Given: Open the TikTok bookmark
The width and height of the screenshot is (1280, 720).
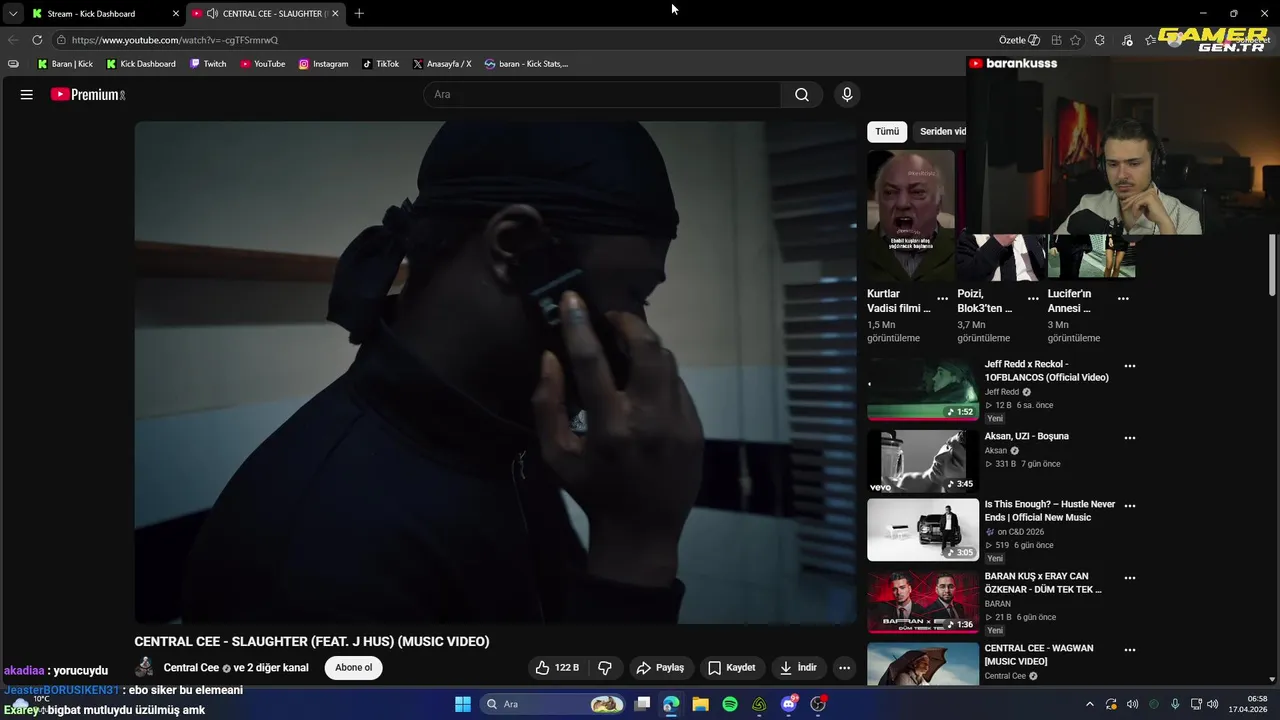Looking at the screenshot, I should pos(381,64).
